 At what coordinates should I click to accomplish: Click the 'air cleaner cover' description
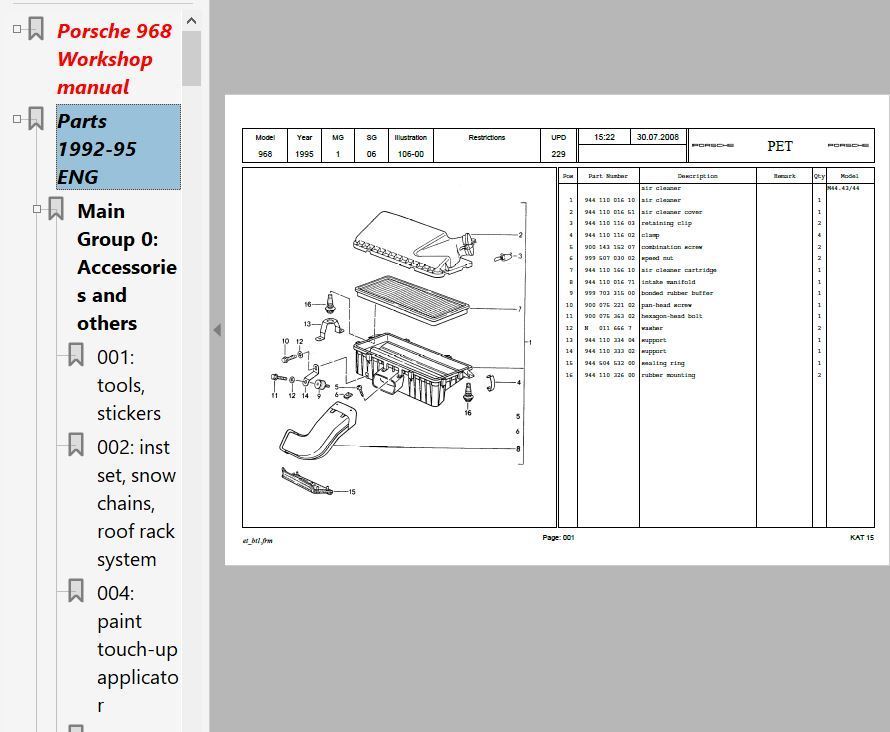671,212
